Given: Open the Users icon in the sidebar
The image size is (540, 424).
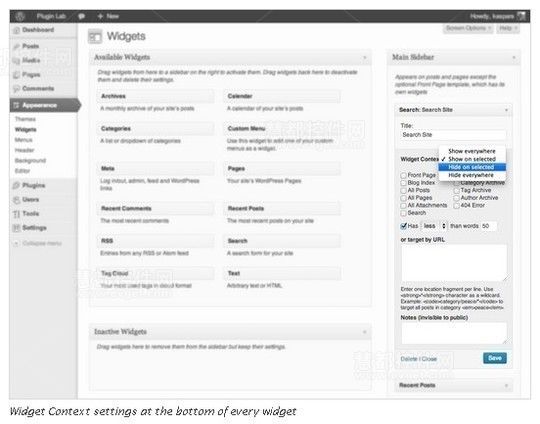Looking at the screenshot, I should coord(16,200).
